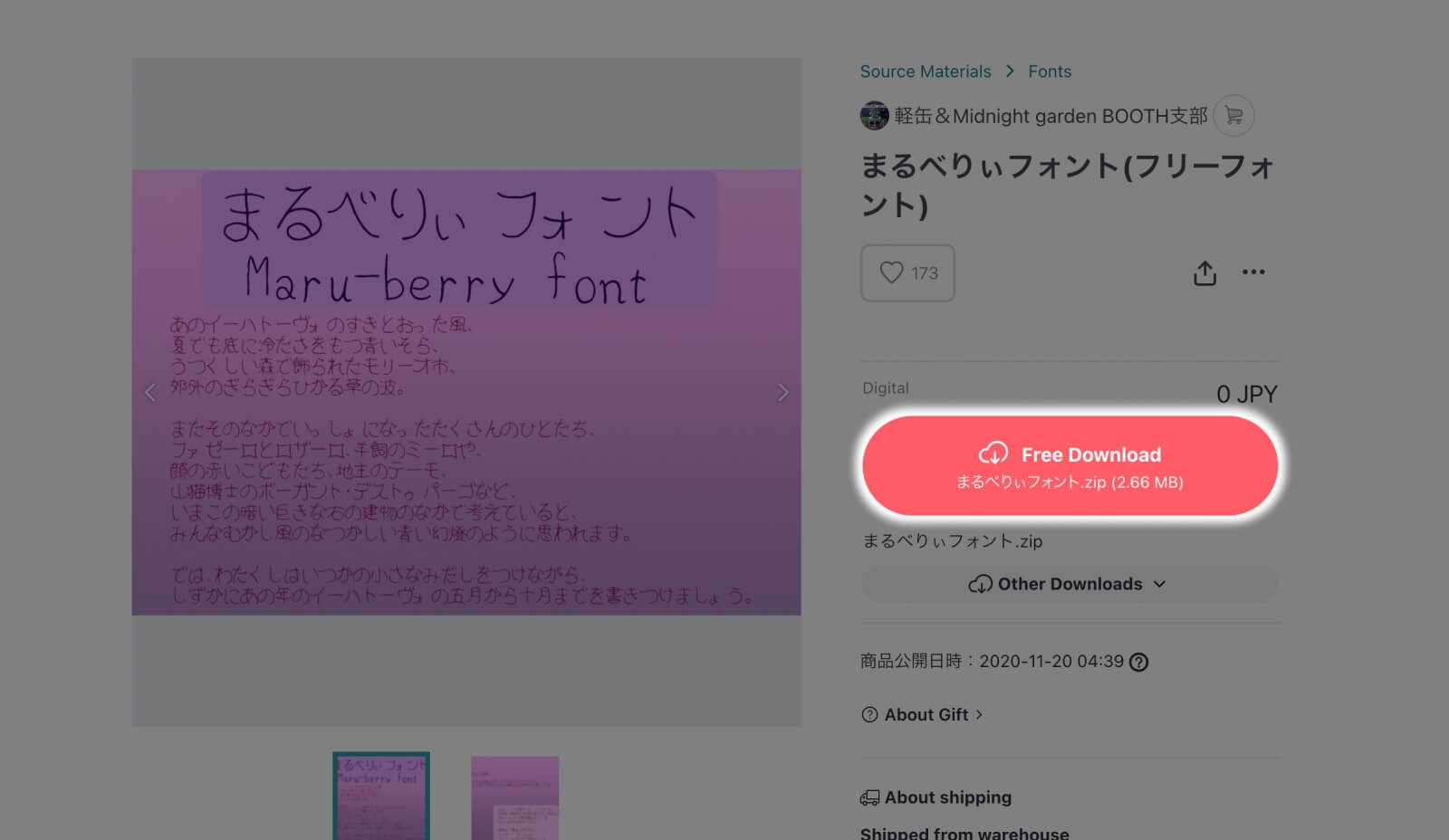Click the Free Download button

tap(1069, 464)
